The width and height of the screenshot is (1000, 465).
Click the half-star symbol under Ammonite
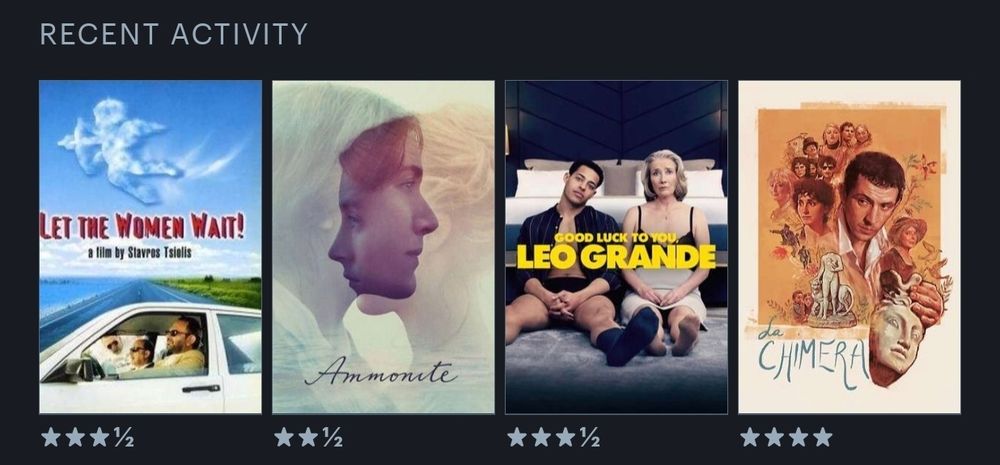pyautogui.click(x=332, y=437)
